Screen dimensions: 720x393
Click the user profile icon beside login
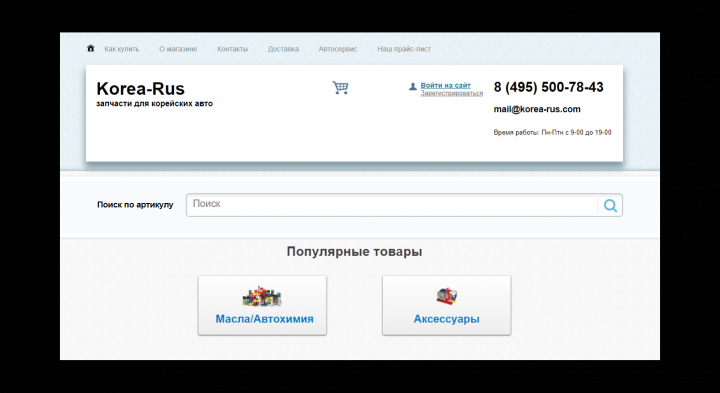(x=413, y=86)
